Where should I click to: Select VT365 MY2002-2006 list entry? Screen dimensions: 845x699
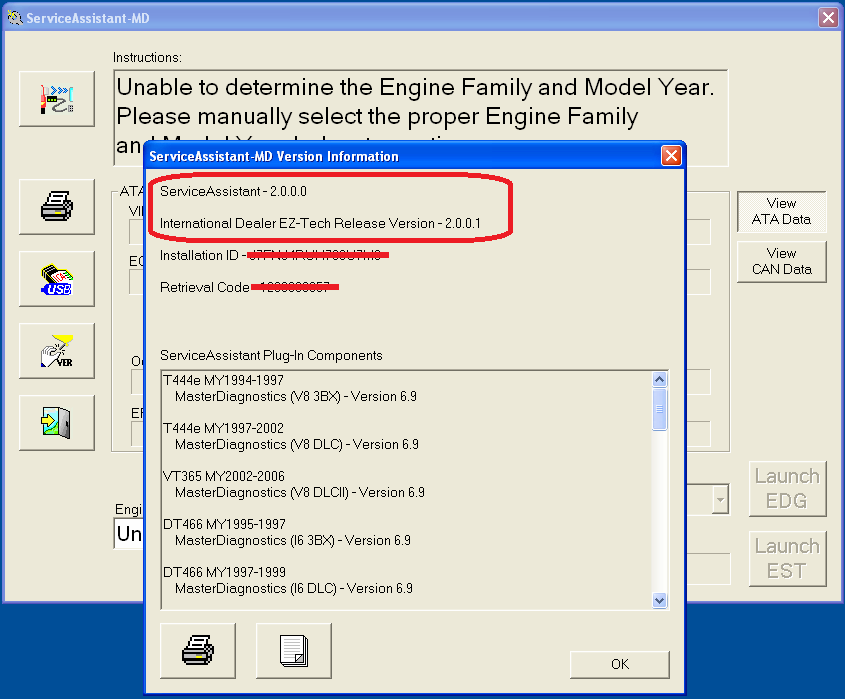coord(224,476)
